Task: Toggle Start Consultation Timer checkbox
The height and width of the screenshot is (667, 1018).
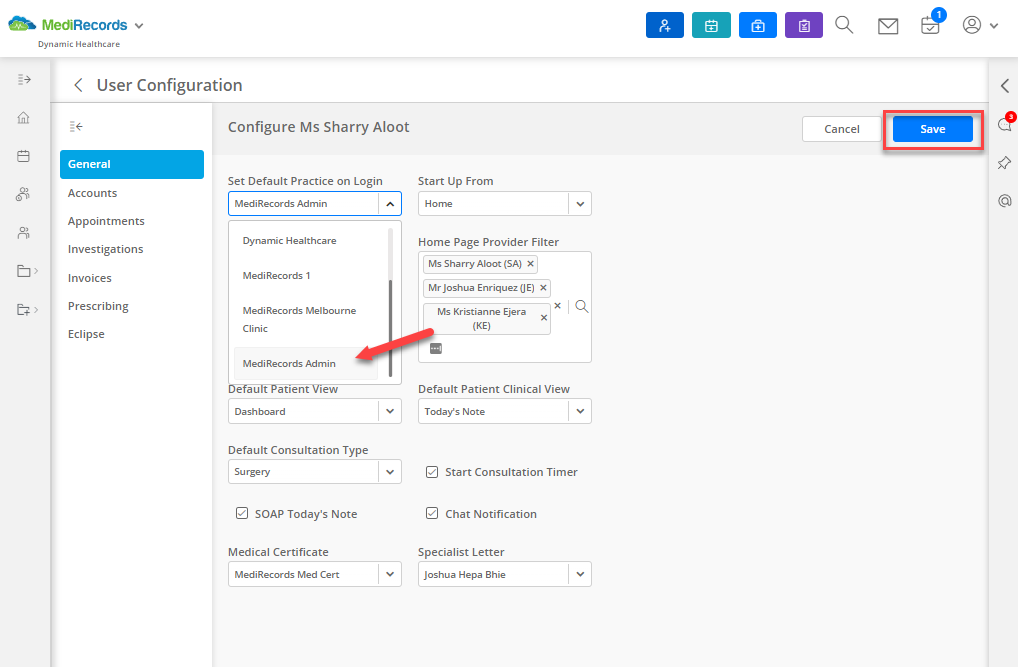Action: 432,472
